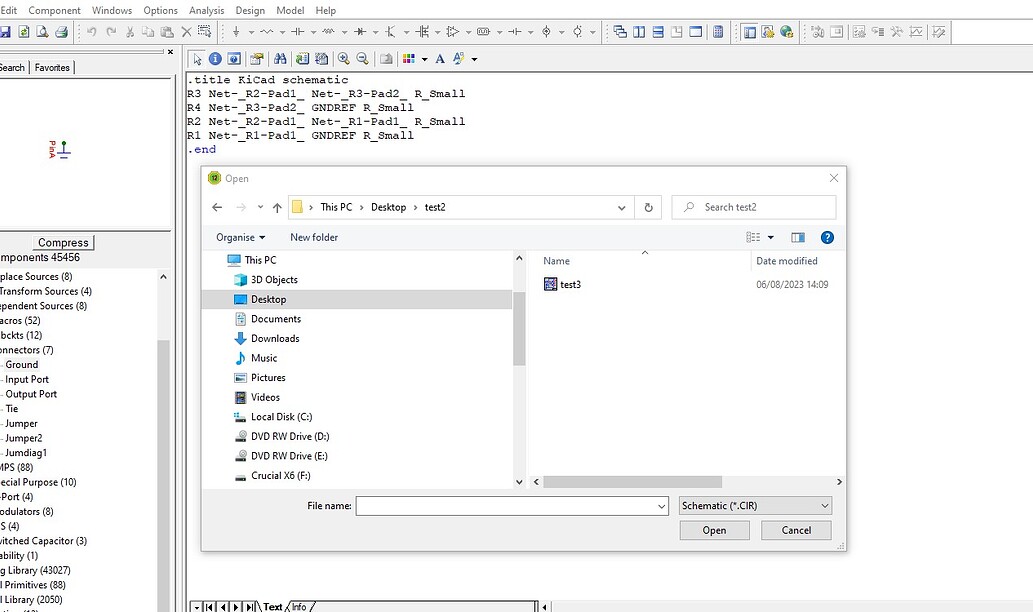Screen dimensions: 1033x612
Task: Select the arrow selection tool
Action: 197,59
